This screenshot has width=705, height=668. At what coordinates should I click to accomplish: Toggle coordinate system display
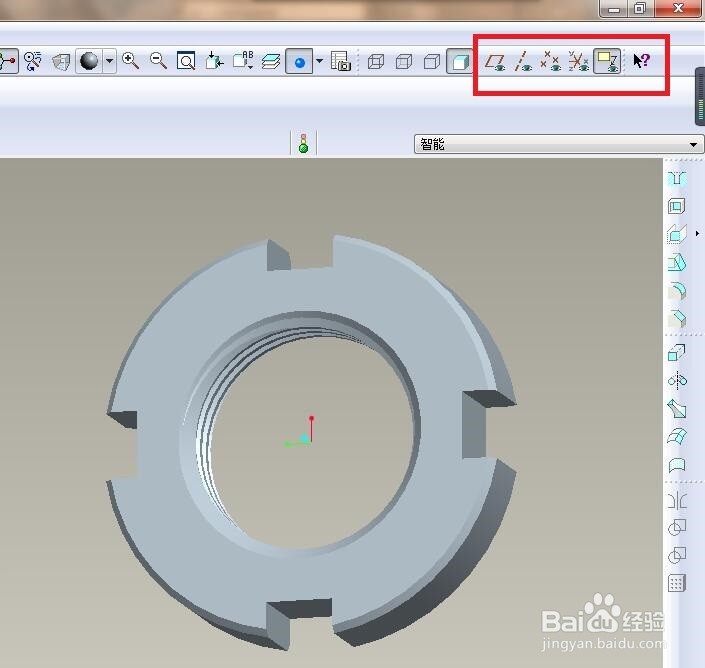579,61
